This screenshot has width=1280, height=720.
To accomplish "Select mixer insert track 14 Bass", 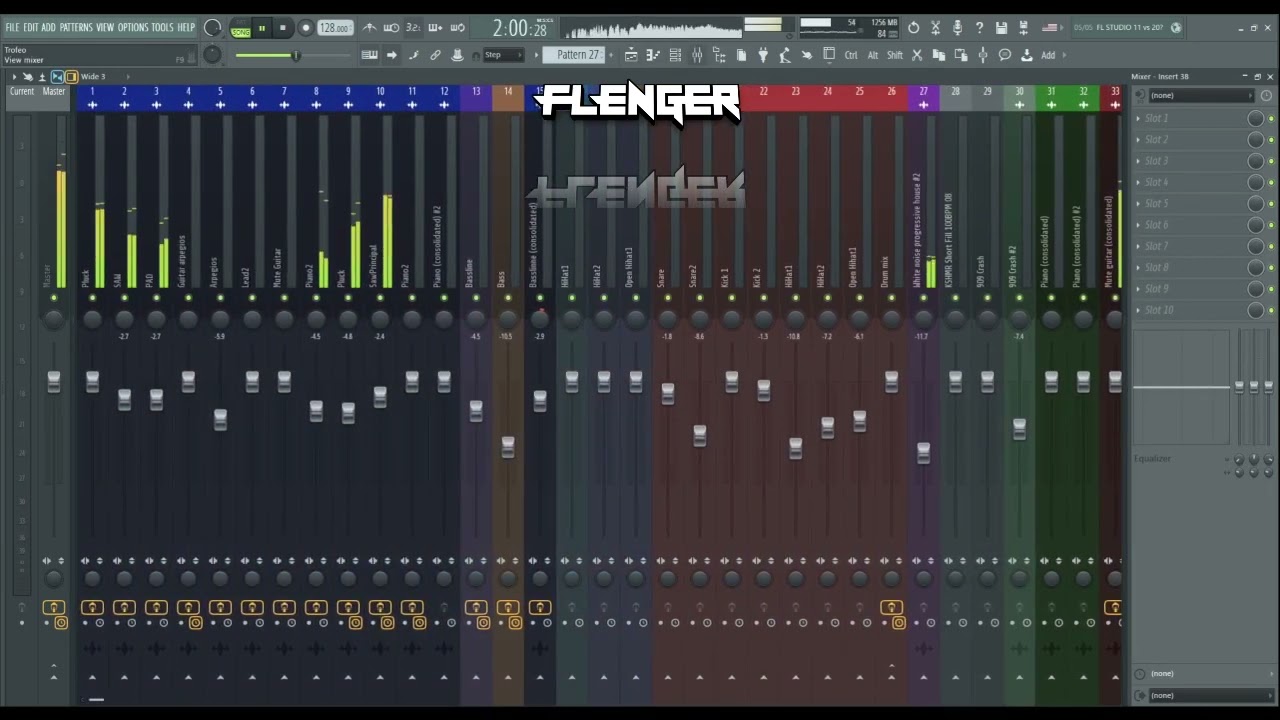I will (x=508, y=91).
